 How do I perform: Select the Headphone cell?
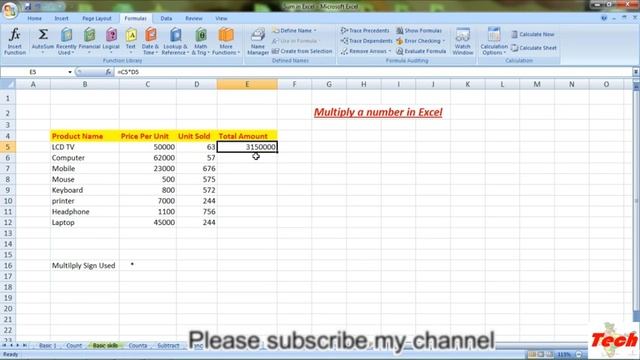85,211
